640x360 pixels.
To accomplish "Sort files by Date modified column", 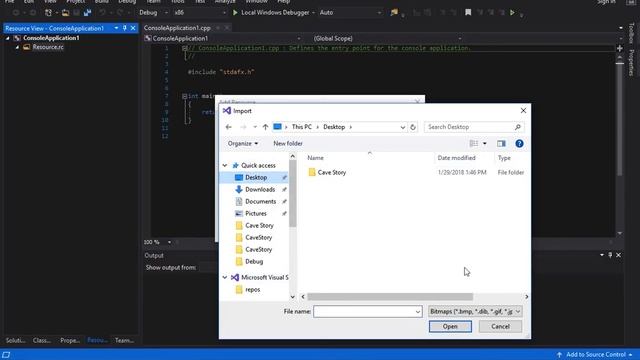I will [456, 158].
